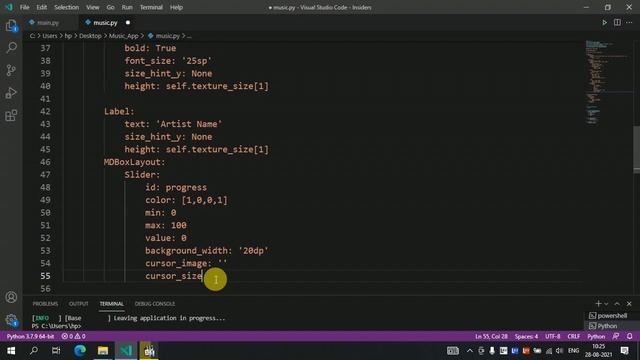Close the unsaved music.py tab dot
This screenshot has width=640, height=360.
coord(128,23)
